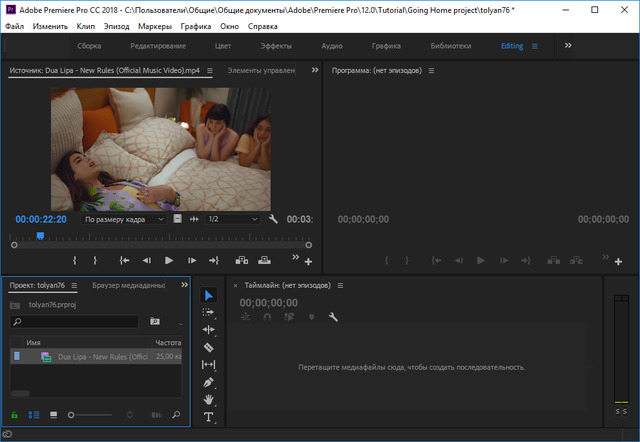The image size is (640, 442).
Task: Choose the Hand tool
Action: (x=209, y=399)
